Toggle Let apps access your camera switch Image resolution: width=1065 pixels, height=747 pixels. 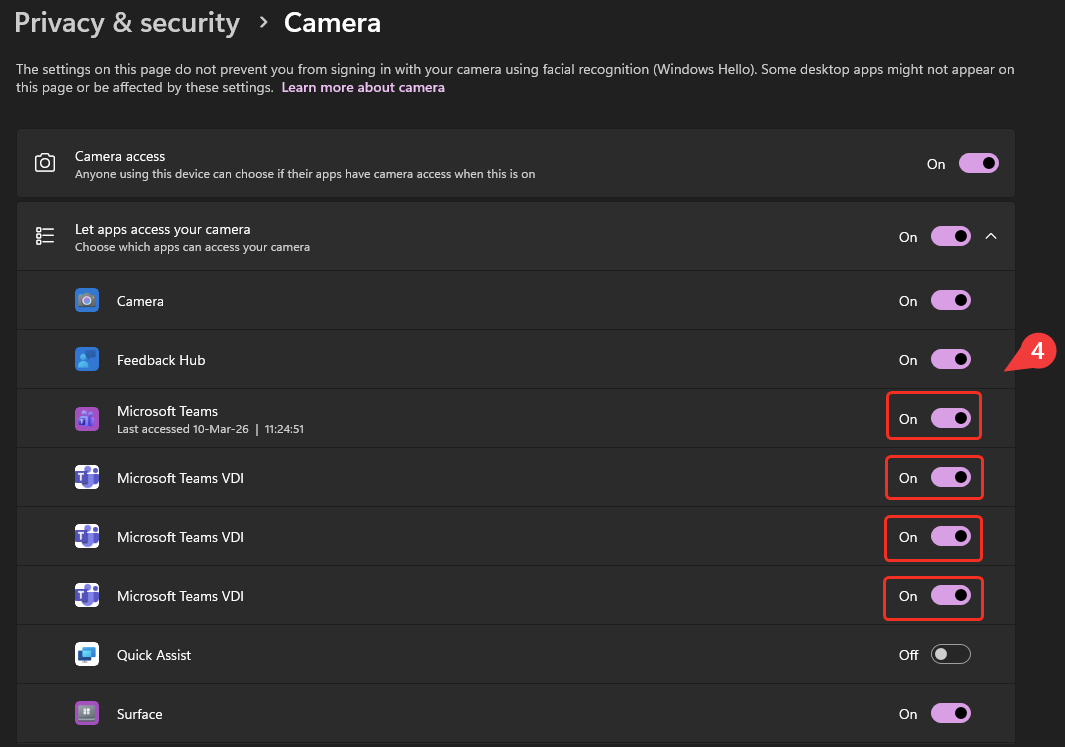tap(951, 236)
